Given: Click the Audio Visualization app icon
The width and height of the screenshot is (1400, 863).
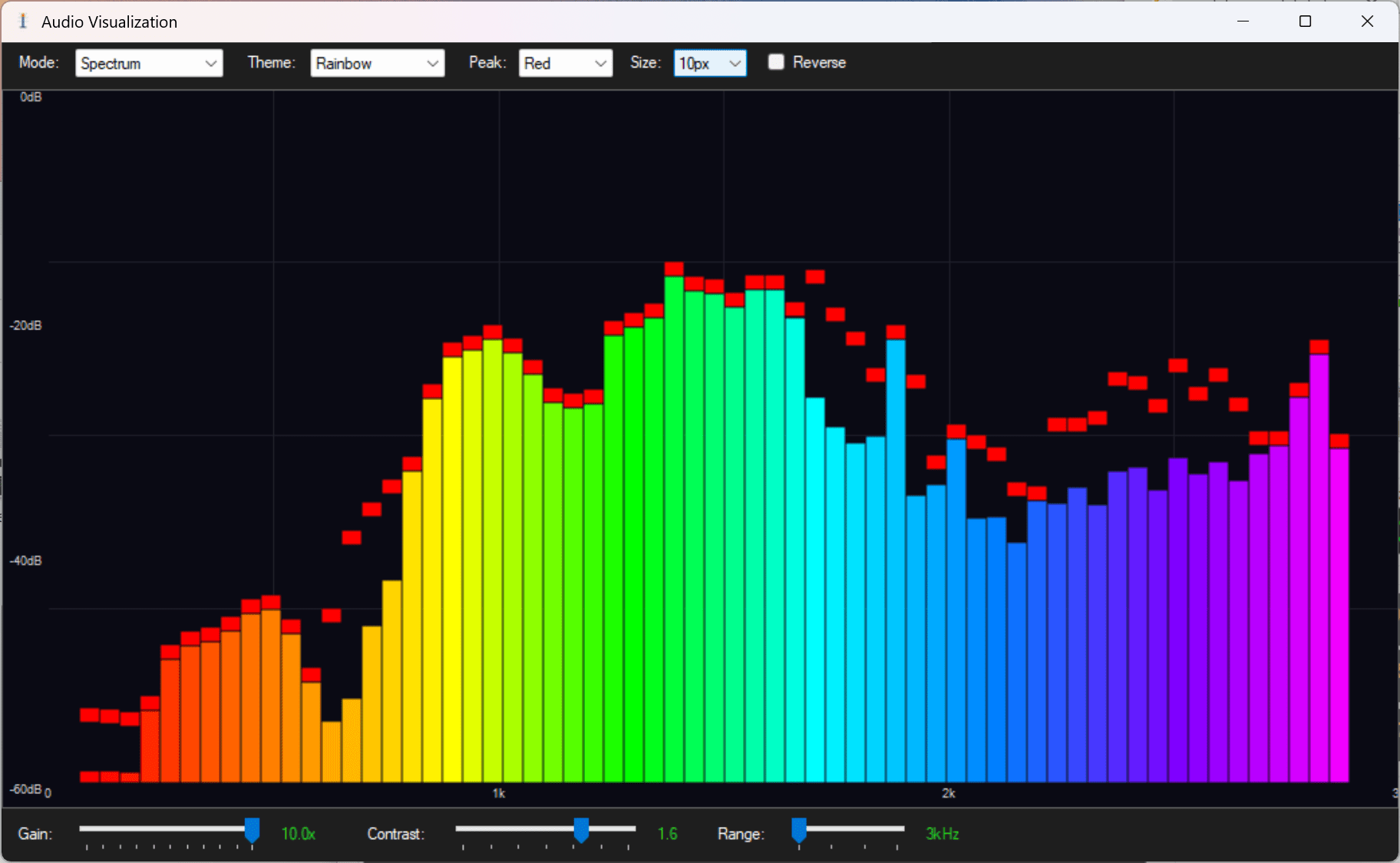Looking at the screenshot, I should [22, 21].
